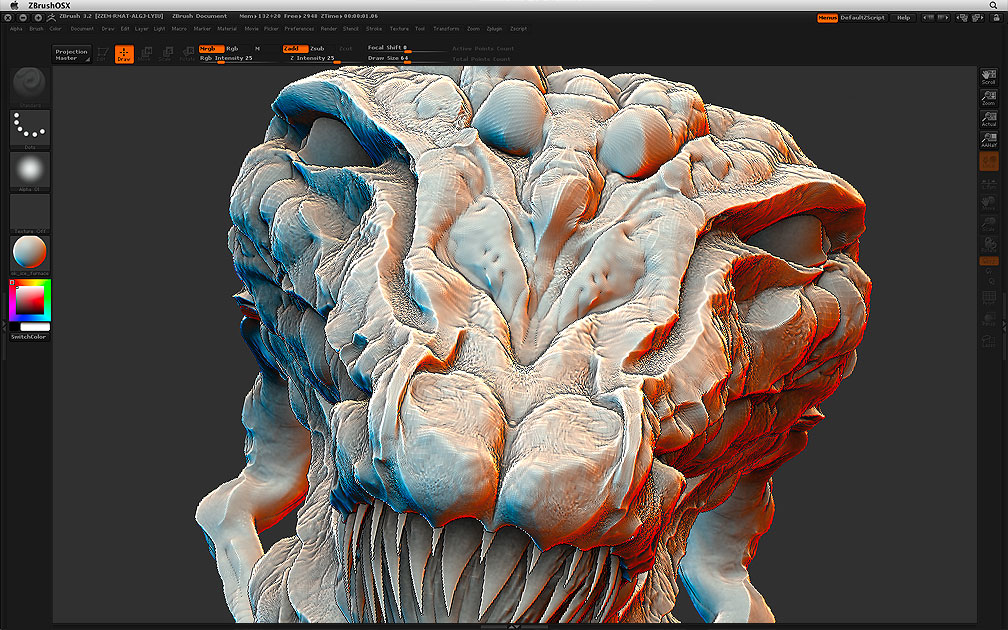Toggle Rgb painting mode

tap(232, 49)
